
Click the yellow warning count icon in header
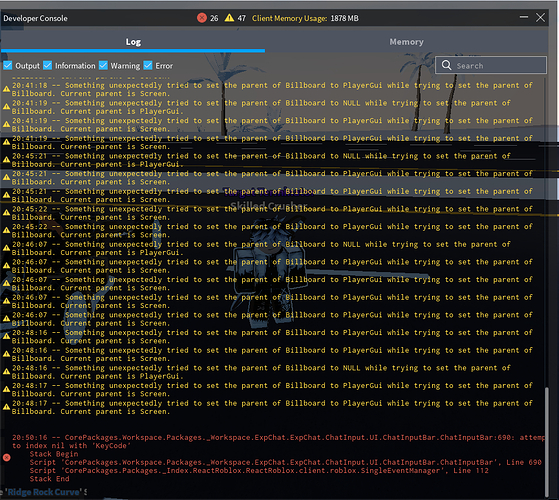pos(229,17)
